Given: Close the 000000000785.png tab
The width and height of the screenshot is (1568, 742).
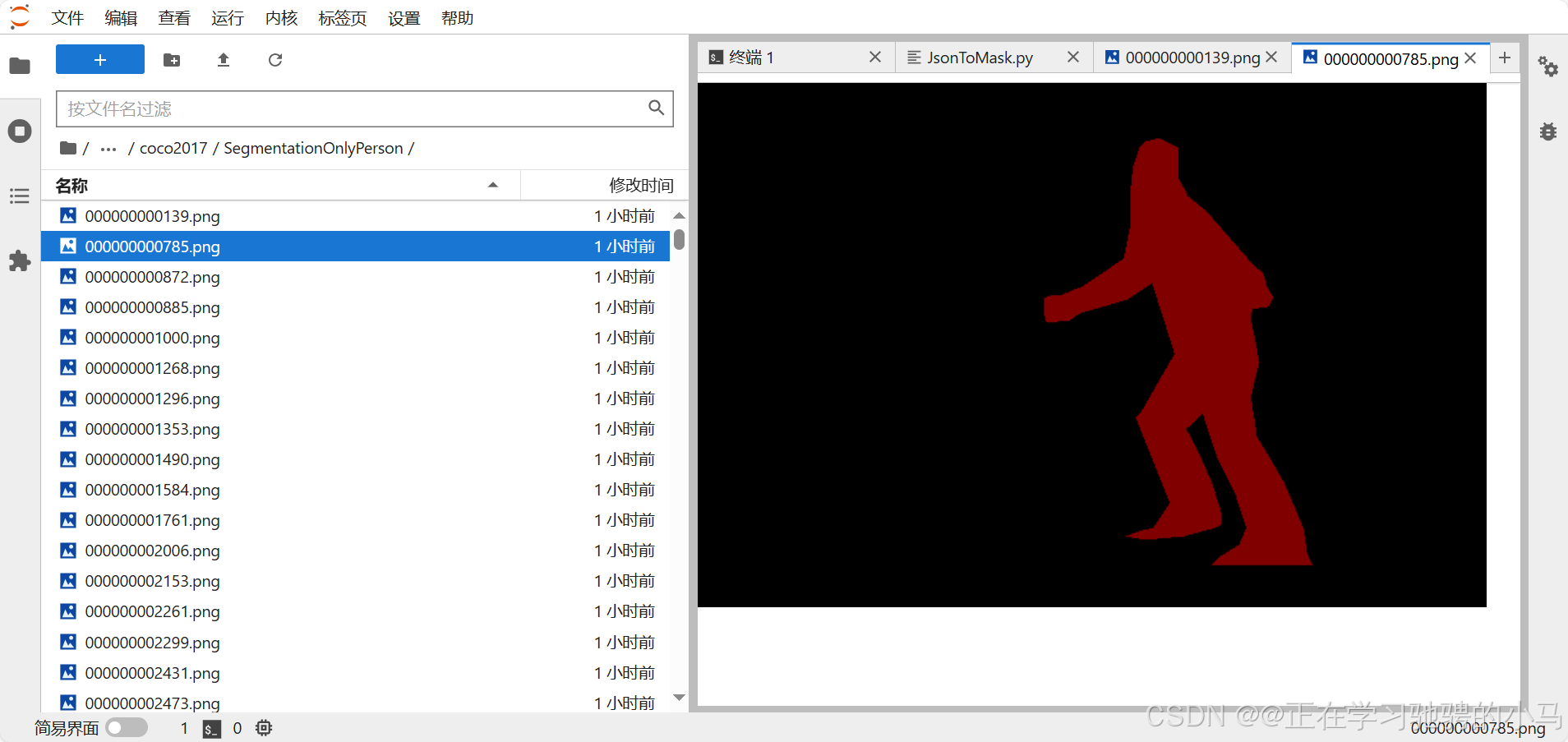Looking at the screenshot, I should (x=1470, y=58).
